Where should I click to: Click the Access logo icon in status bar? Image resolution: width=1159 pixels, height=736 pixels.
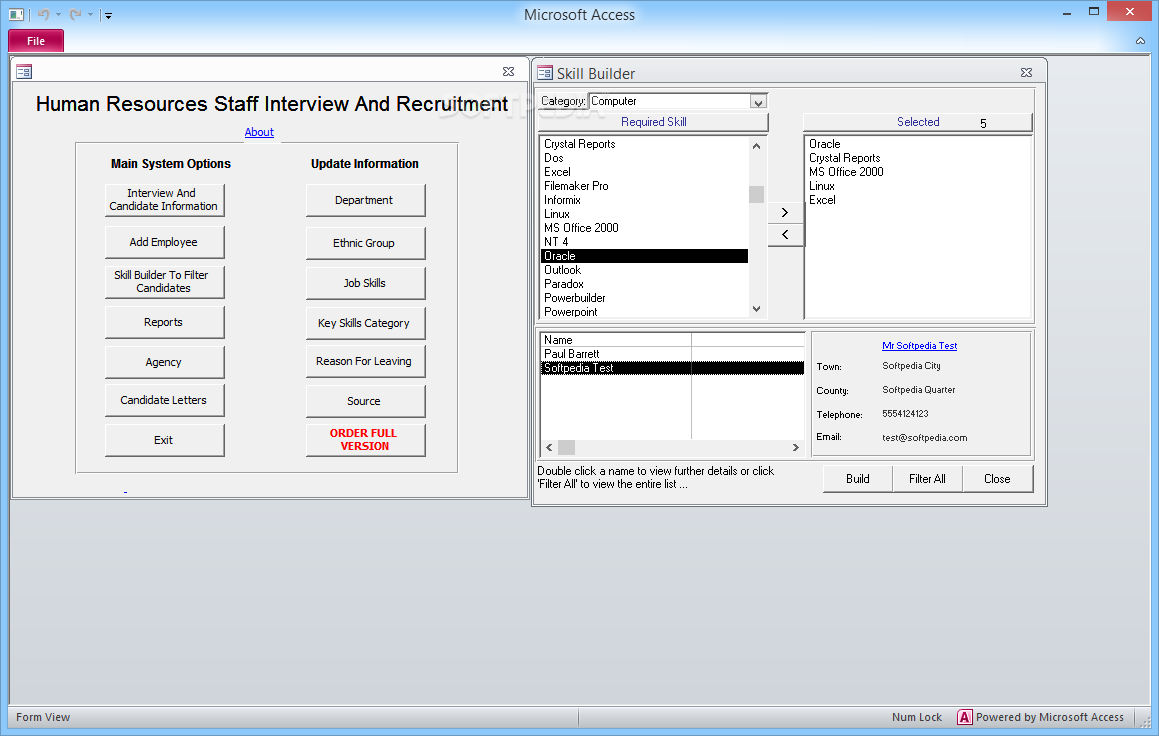pos(965,717)
